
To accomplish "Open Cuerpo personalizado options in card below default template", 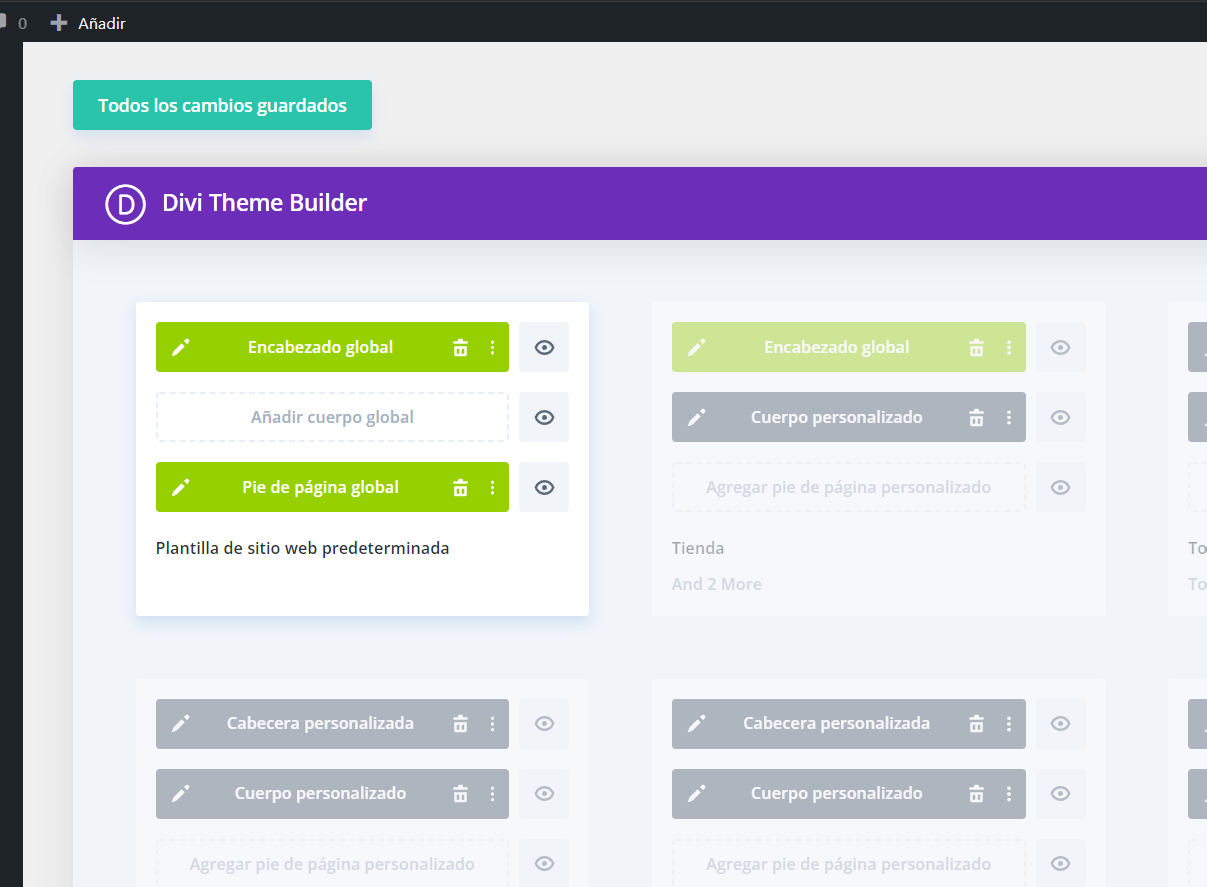I will (x=492, y=793).
